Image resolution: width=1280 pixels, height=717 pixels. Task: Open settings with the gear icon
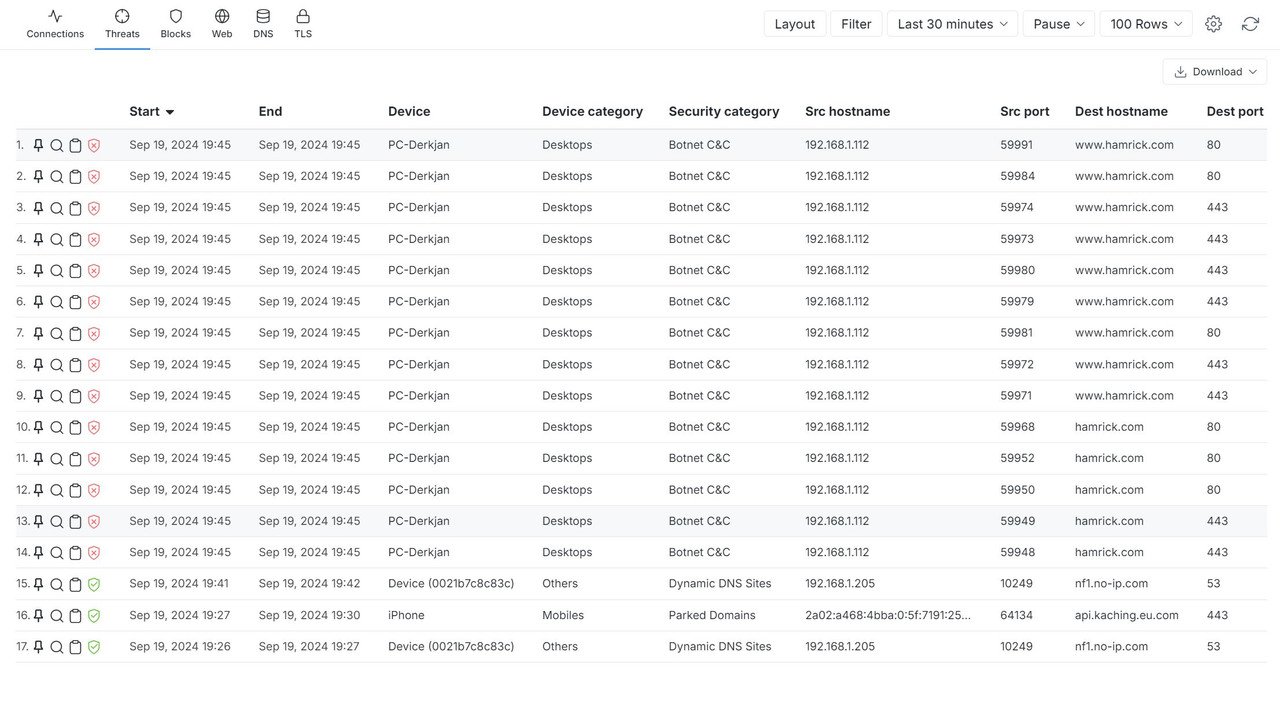1213,24
